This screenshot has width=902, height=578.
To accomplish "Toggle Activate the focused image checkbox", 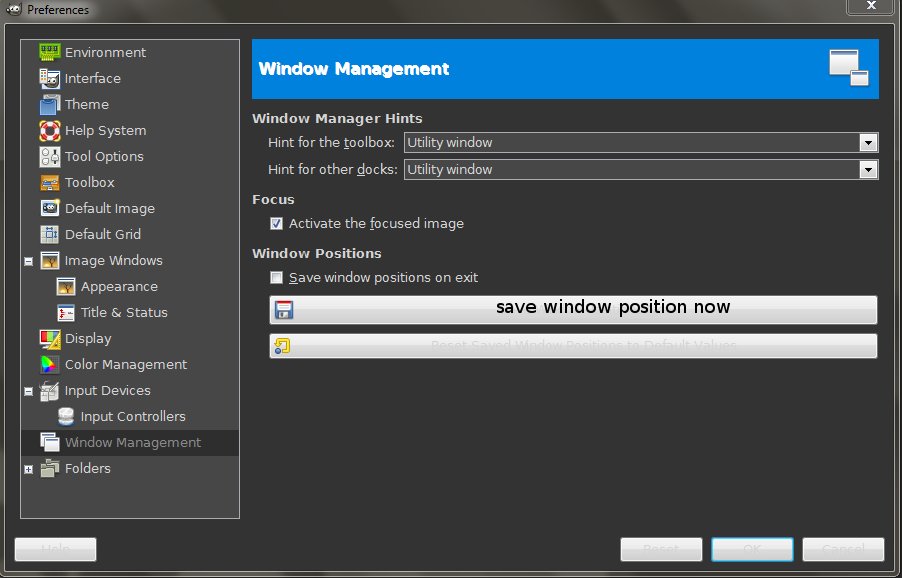I will click(276, 223).
